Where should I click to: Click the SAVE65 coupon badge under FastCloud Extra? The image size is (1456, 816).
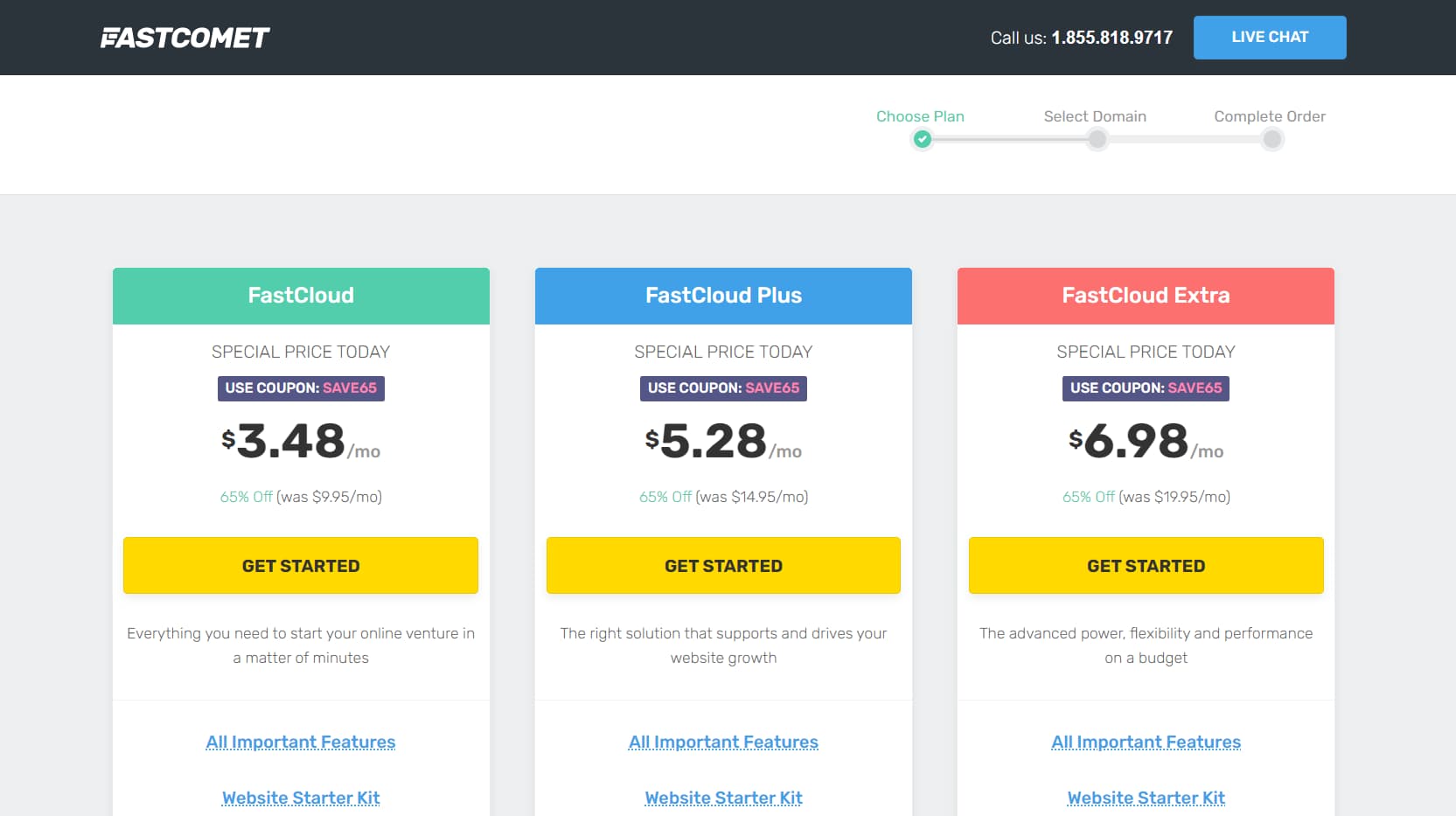point(1146,388)
